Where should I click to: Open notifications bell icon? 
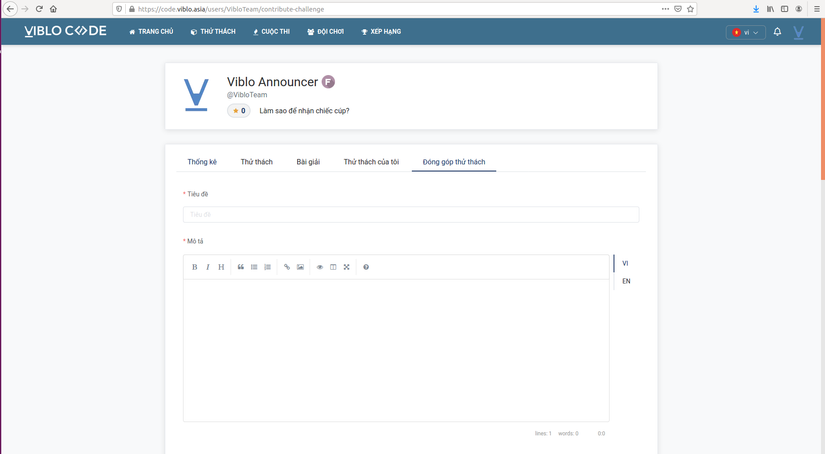(777, 32)
